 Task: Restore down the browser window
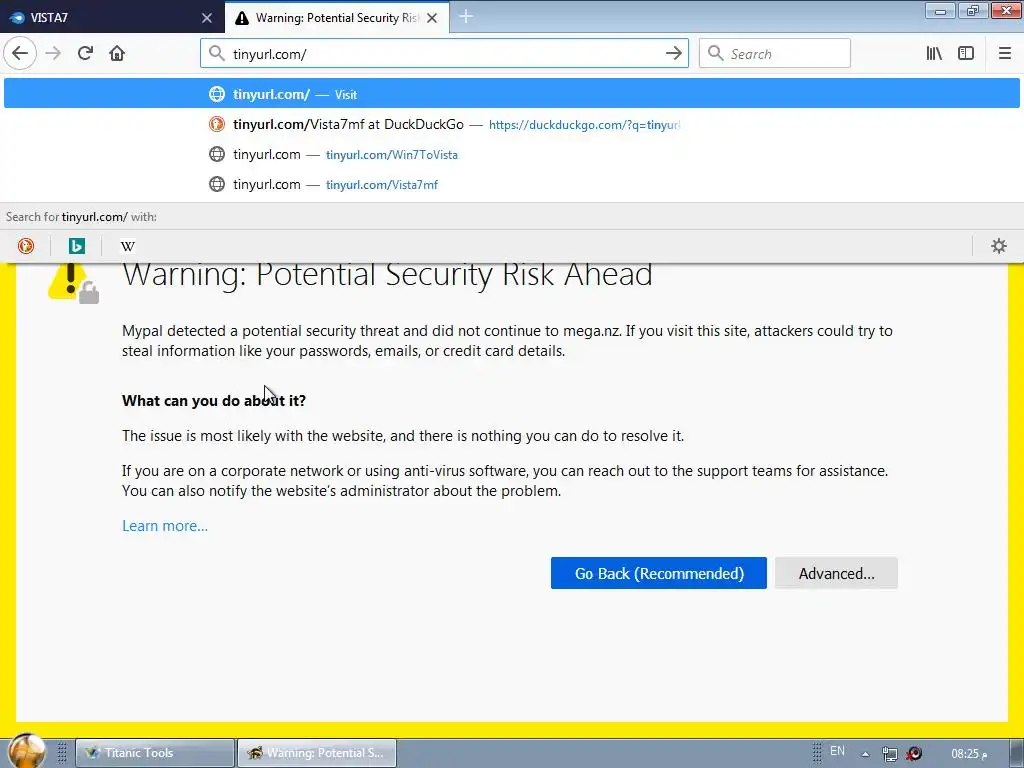[972, 10]
